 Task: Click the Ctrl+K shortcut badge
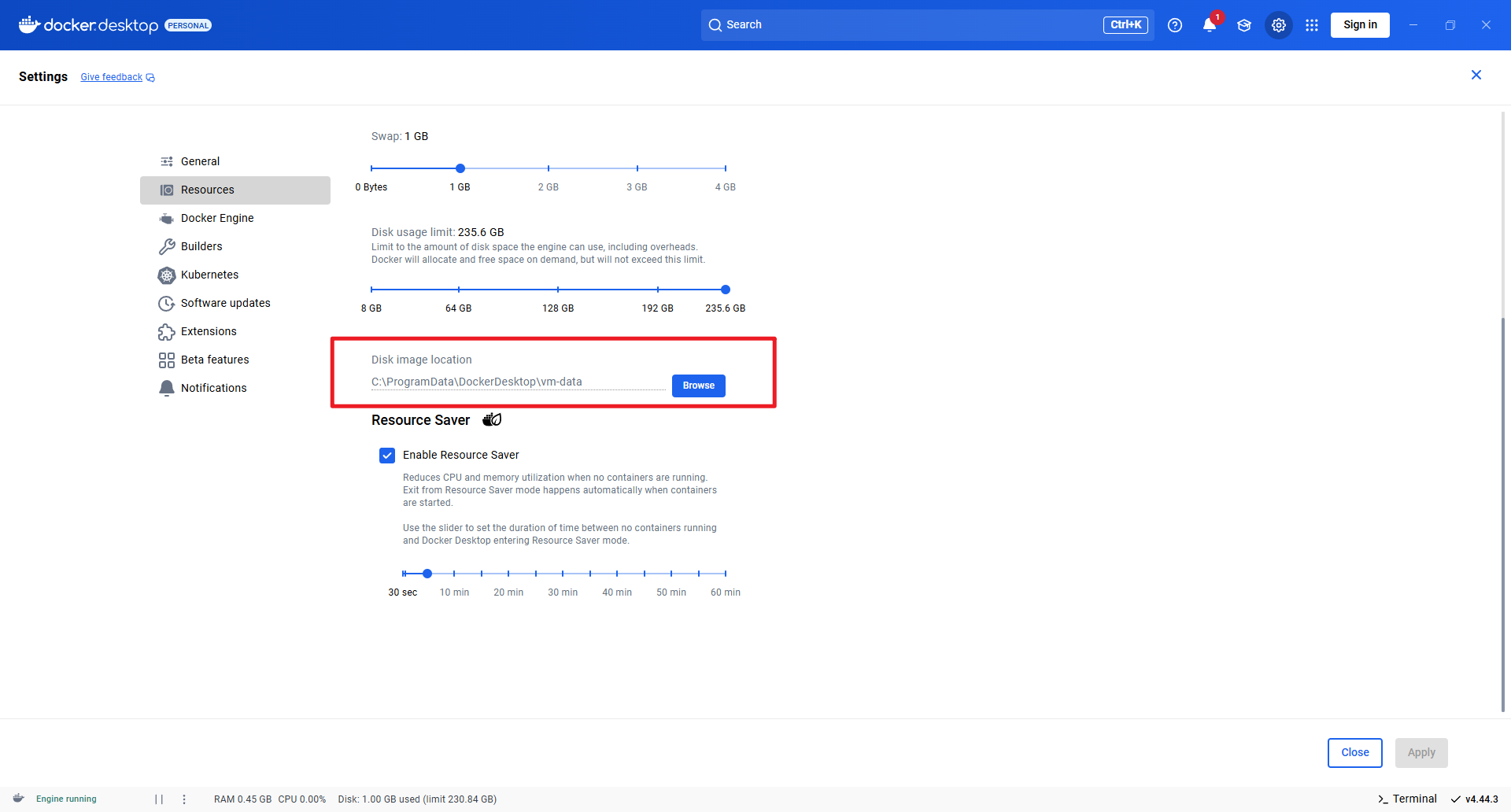point(1125,25)
